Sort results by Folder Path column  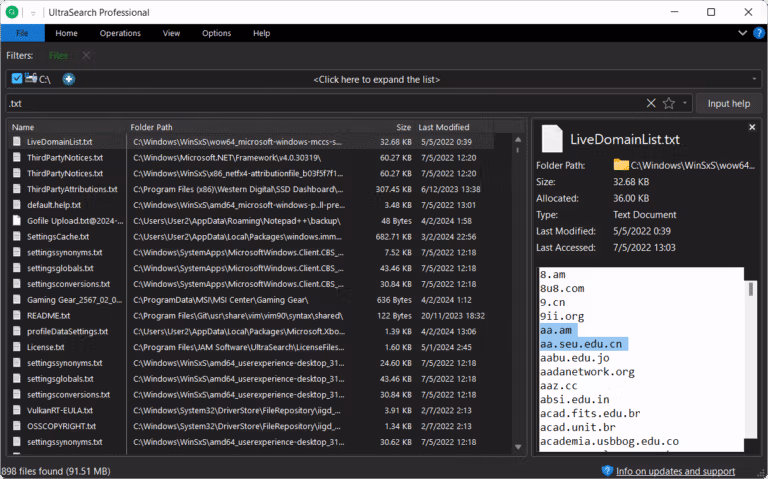151,127
